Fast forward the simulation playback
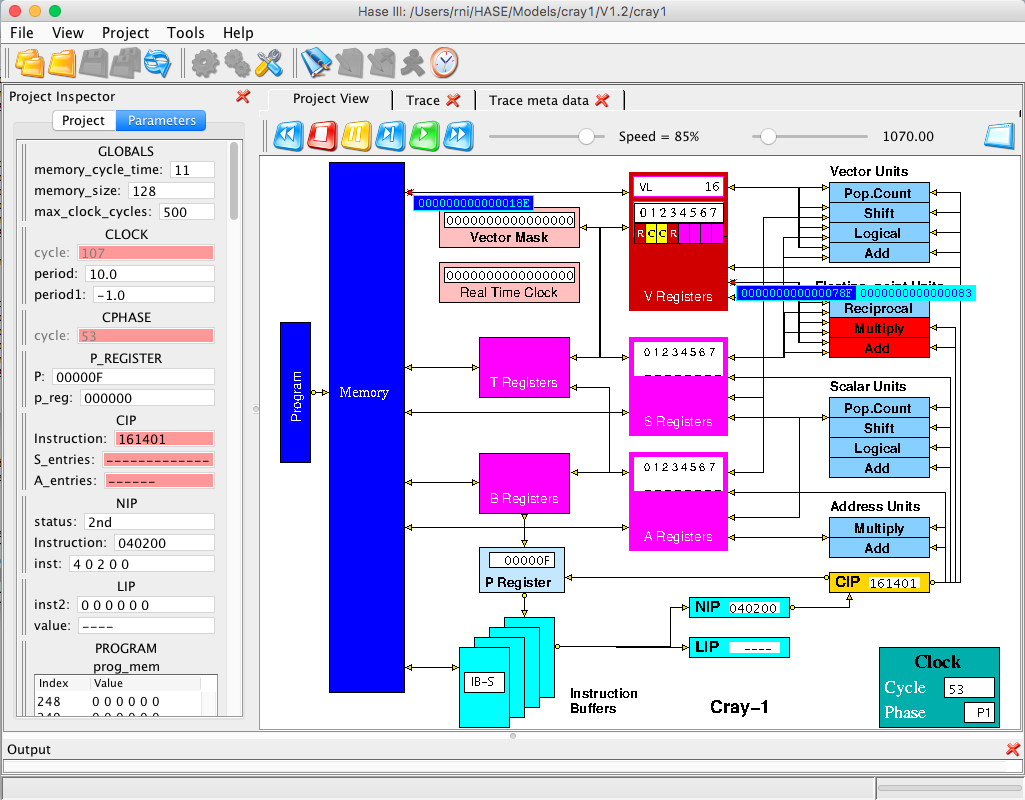 point(458,136)
